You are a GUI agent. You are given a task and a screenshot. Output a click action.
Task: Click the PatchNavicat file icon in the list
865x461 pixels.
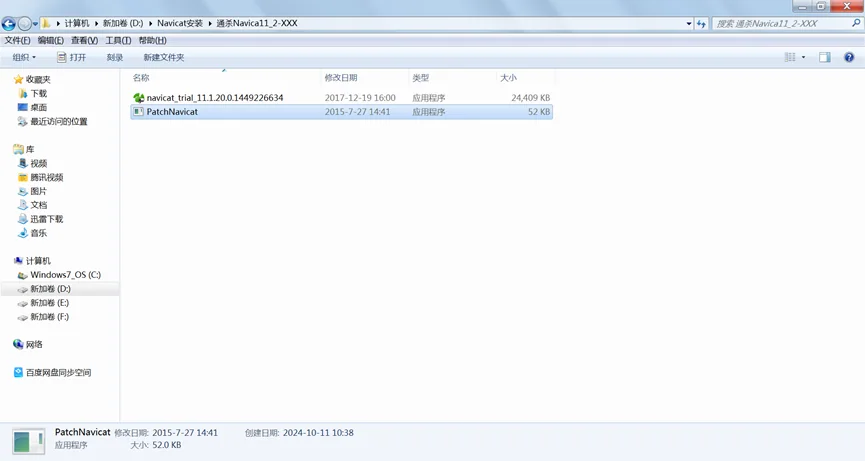click(138, 111)
